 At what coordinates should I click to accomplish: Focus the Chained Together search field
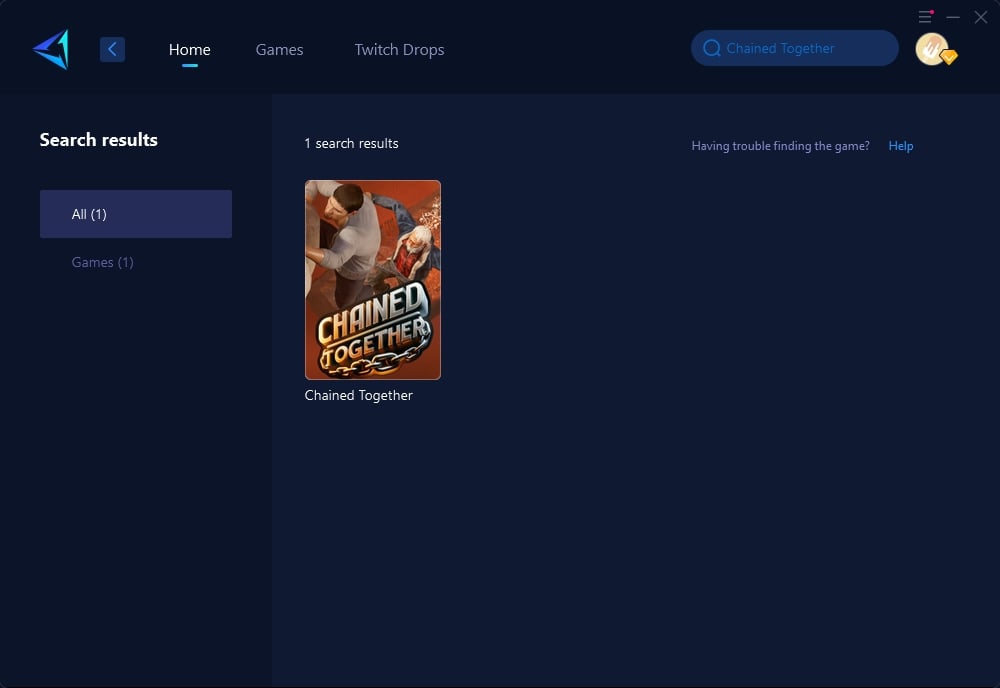coord(795,48)
